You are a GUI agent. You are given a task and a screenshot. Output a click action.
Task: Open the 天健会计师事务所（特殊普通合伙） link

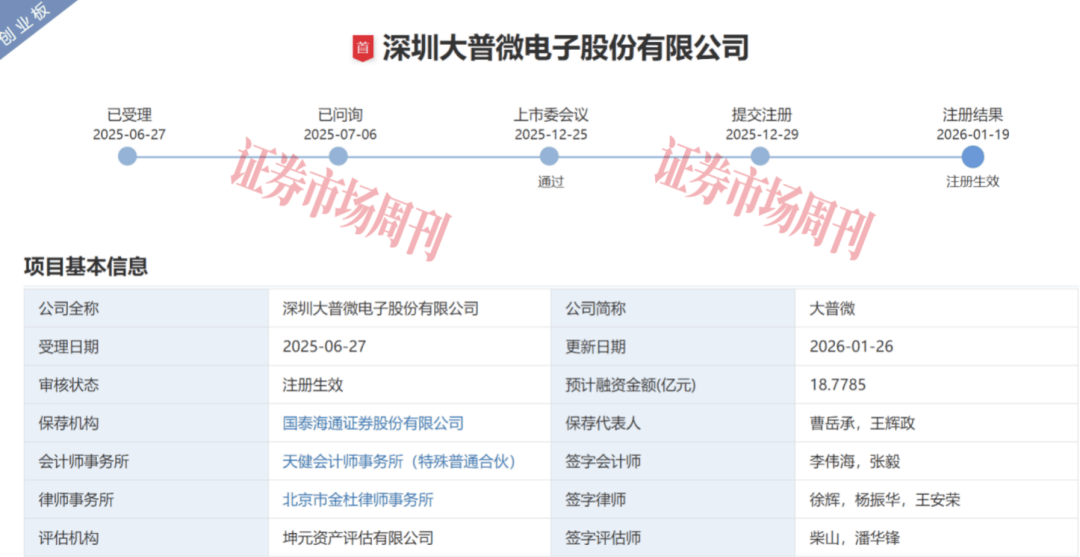[x=399, y=461]
